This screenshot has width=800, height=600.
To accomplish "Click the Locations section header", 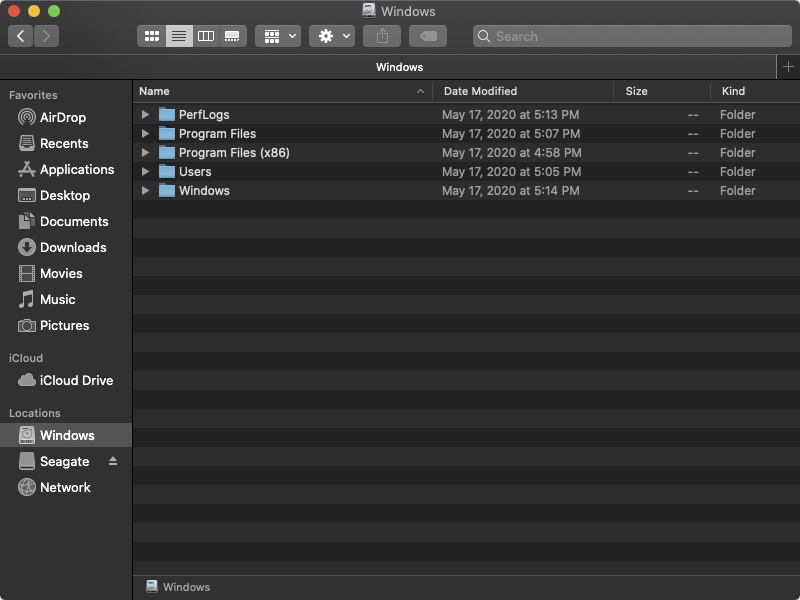I will click(x=35, y=413).
